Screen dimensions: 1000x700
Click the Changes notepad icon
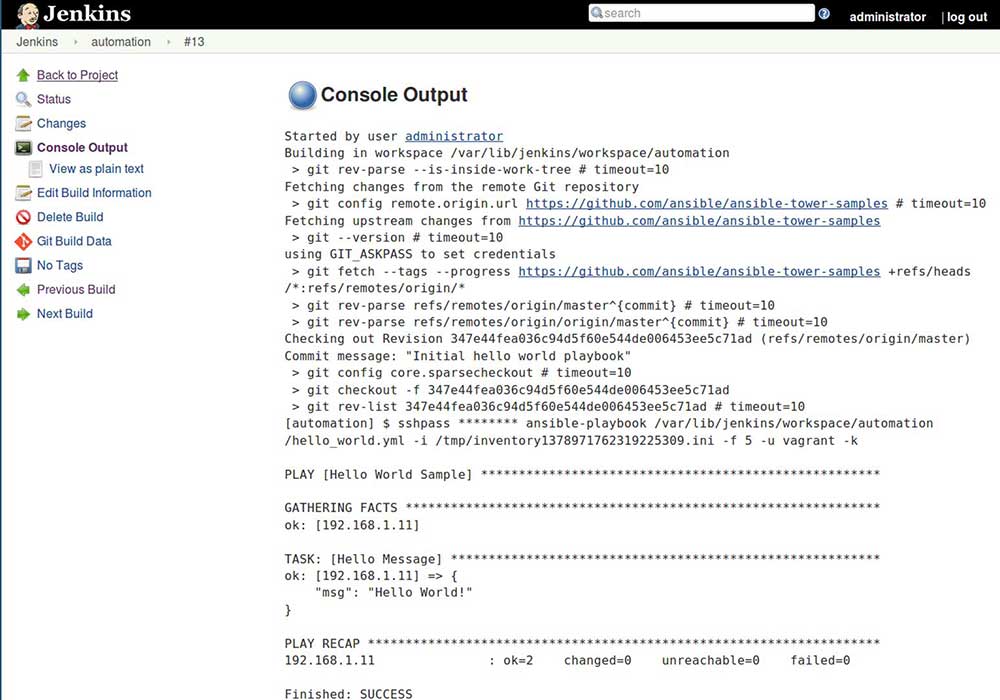coord(24,123)
